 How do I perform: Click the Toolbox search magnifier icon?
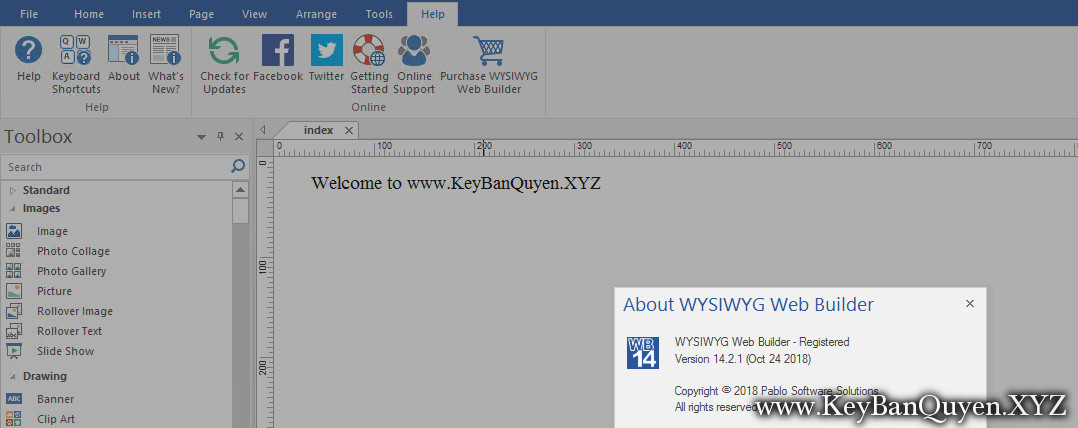[238, 166]
